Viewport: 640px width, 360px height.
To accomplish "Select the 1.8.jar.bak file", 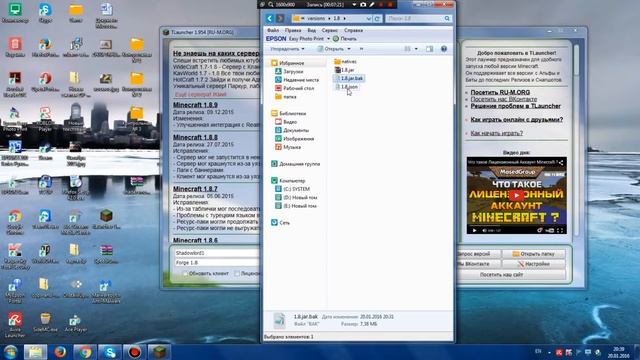I will [348, 78].
